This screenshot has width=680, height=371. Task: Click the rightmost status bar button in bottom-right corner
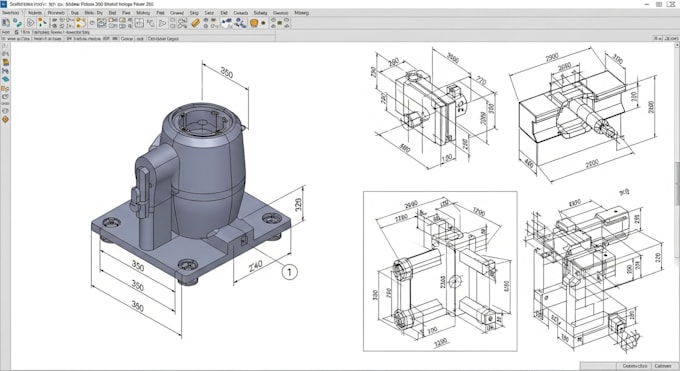pyautogui.click(x=664, y=366)
